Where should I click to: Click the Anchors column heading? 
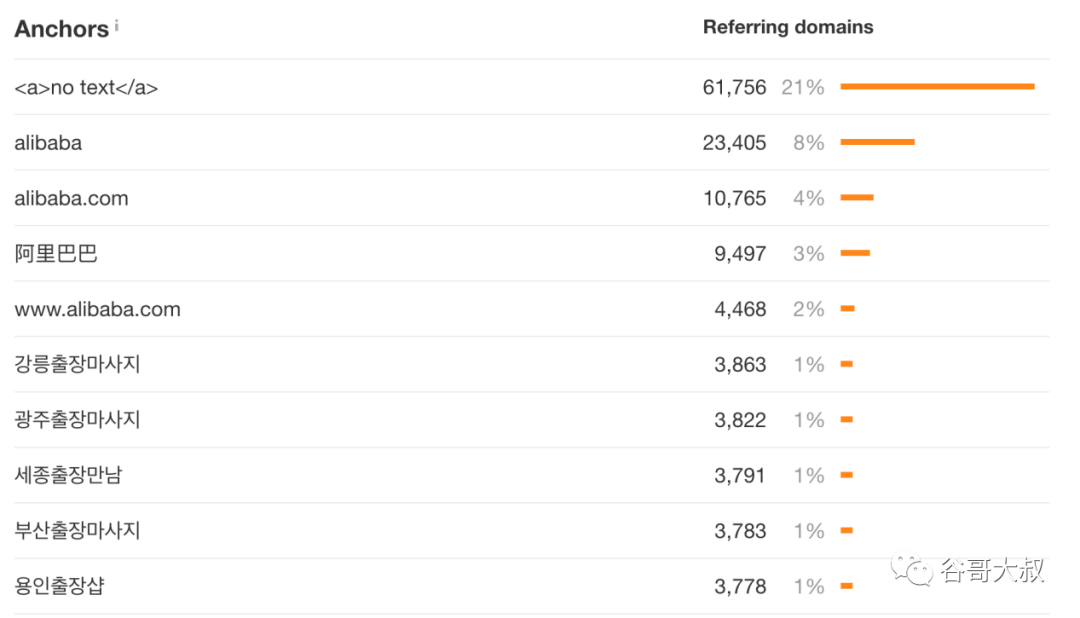61,29
